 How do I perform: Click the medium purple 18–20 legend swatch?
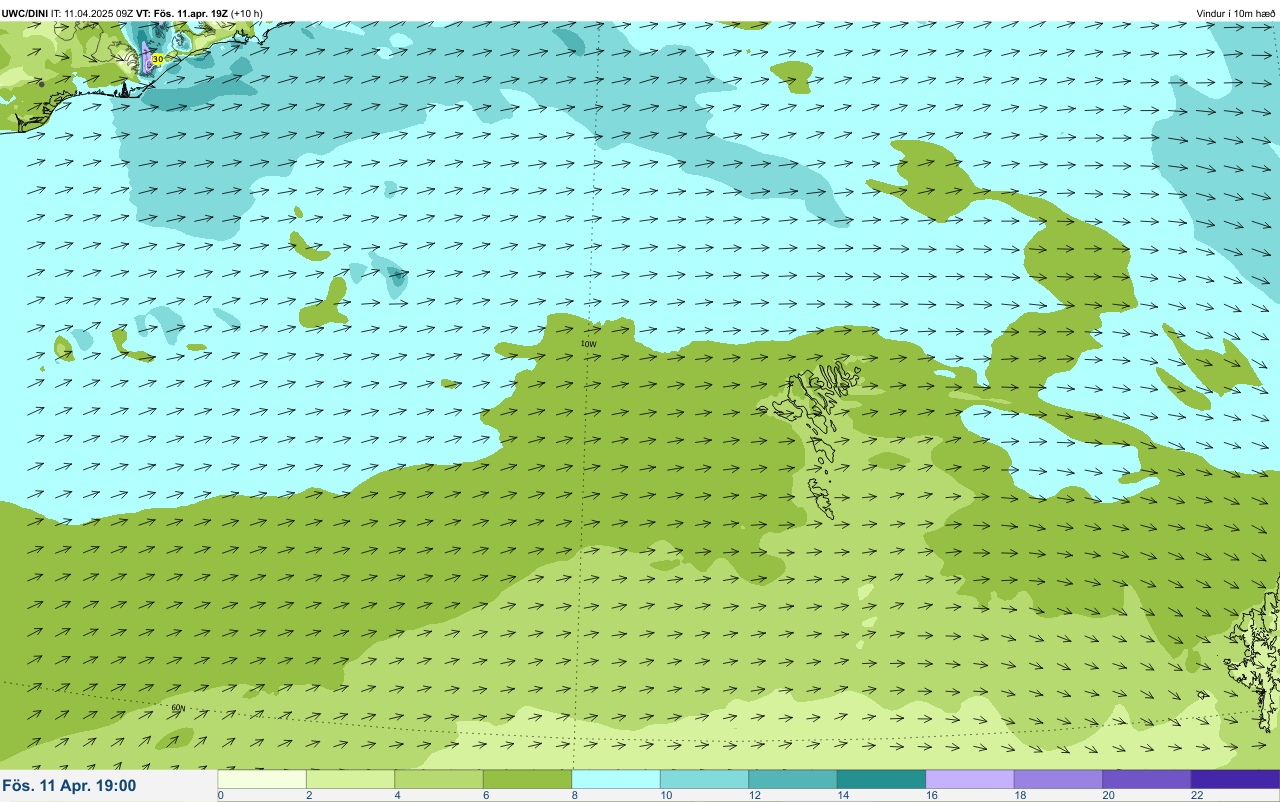point(1058,779)
